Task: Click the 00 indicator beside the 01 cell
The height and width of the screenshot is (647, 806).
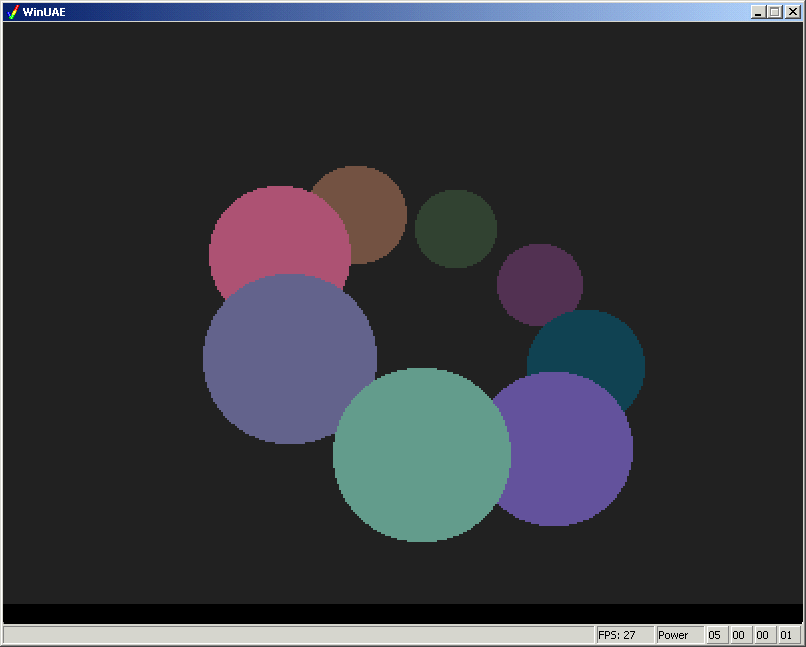Action: (x=764, y=635)
